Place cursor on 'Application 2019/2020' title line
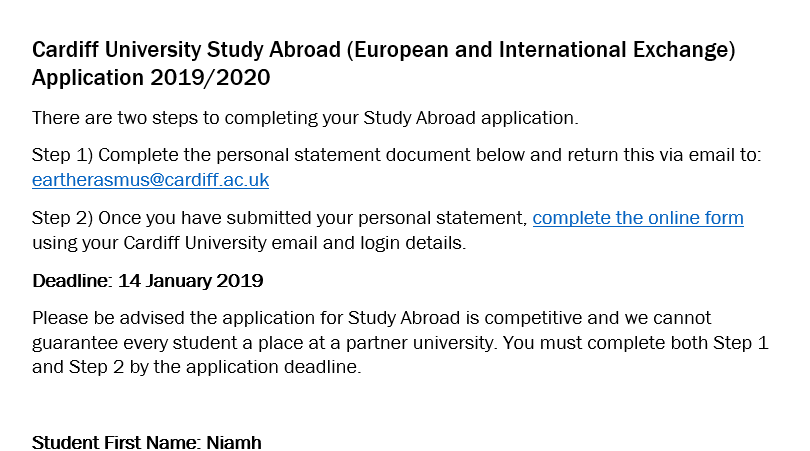 (151, 78)
